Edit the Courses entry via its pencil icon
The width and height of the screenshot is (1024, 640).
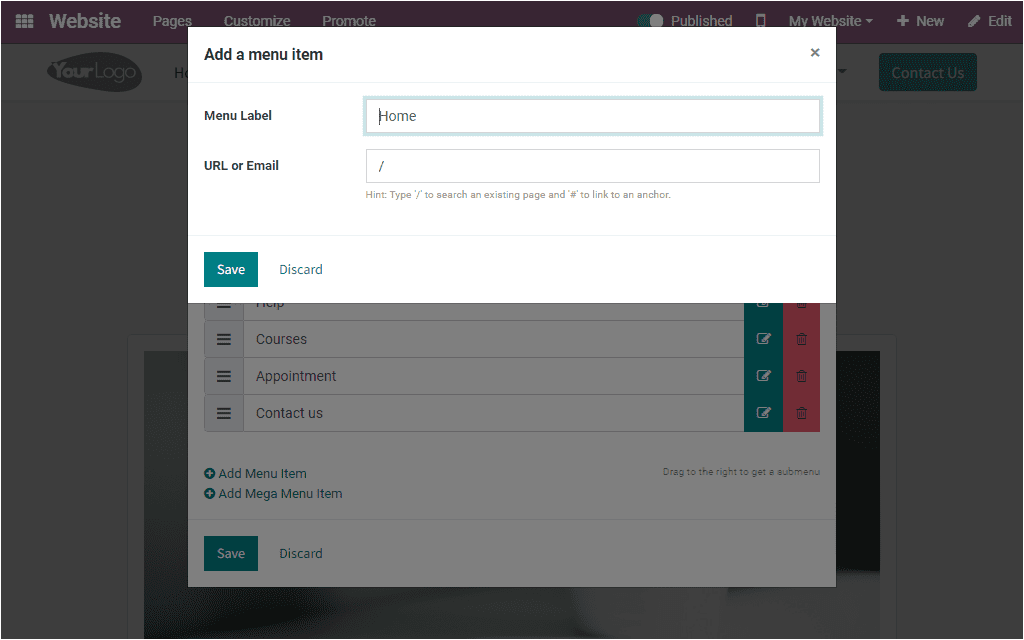(763, 338)
